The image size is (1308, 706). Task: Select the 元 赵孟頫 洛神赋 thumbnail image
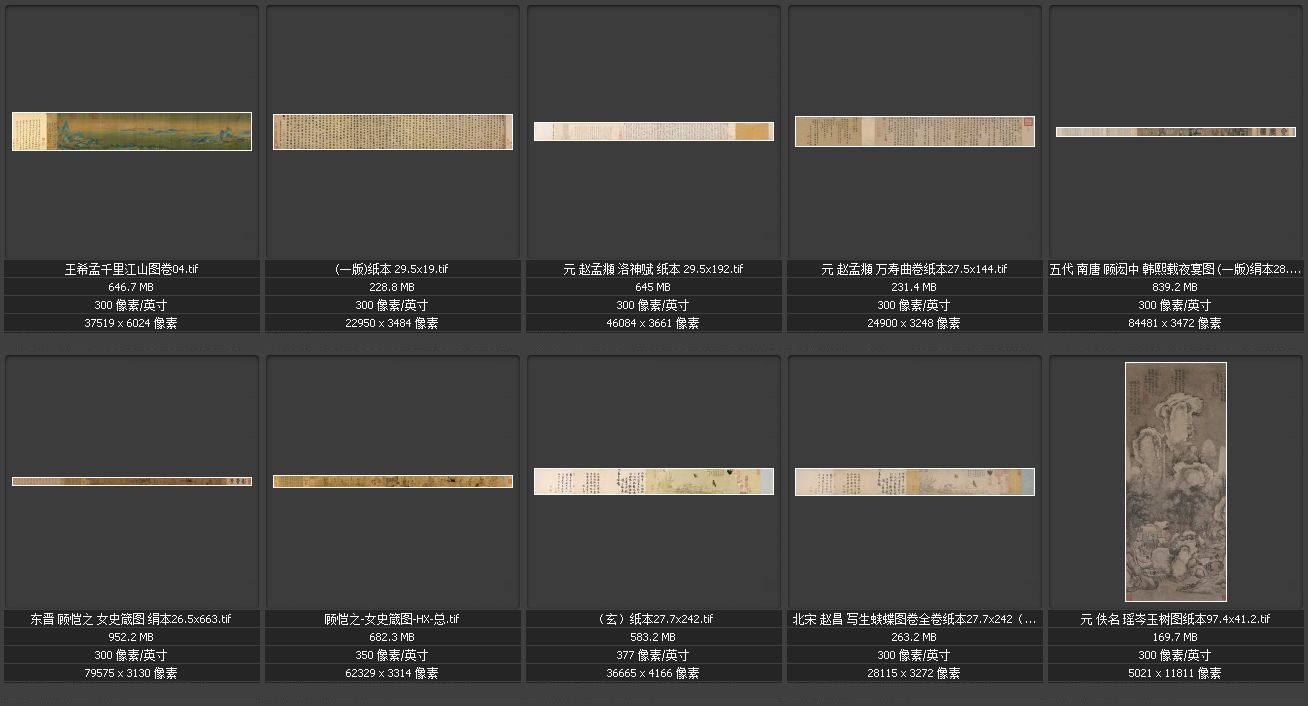click(x=653, y=131)
